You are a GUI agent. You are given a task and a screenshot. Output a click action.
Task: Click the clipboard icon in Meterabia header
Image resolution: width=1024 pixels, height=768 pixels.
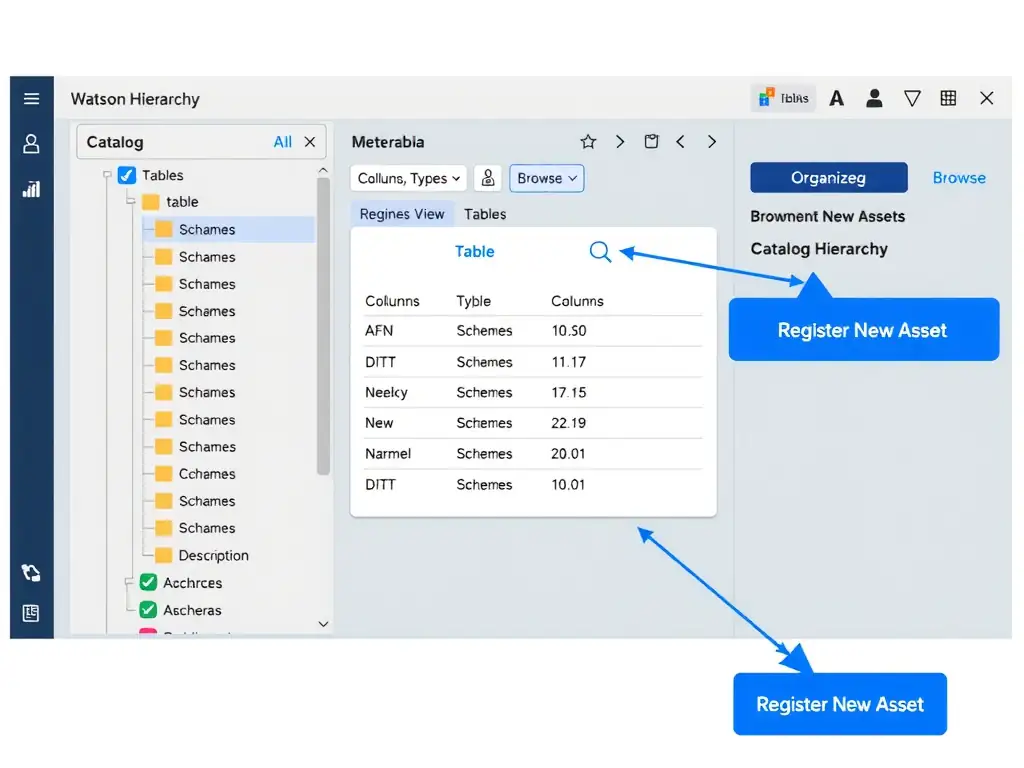point(652,142)
